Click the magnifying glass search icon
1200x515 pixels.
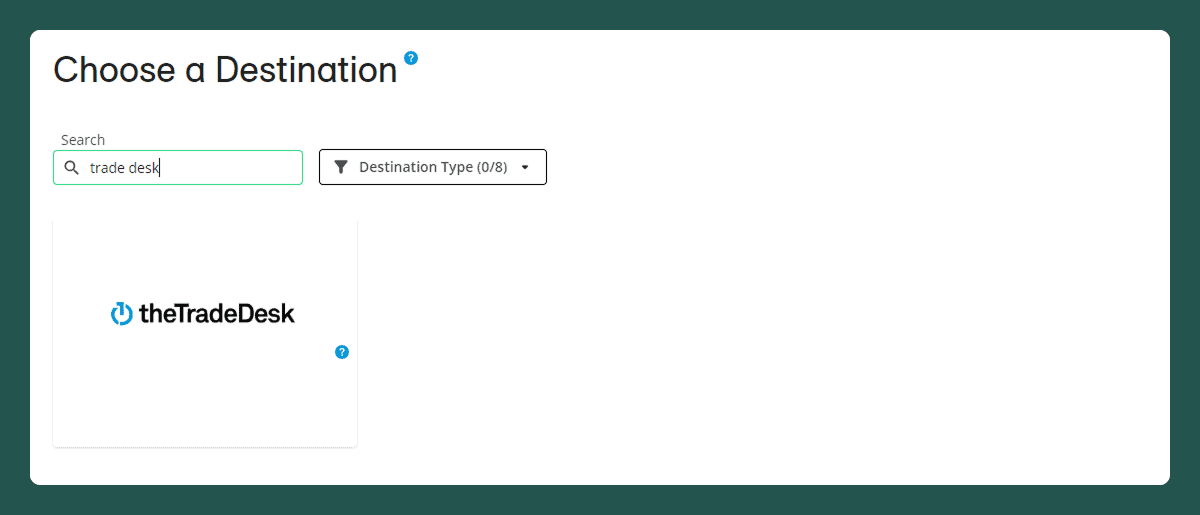pos(71,168)
